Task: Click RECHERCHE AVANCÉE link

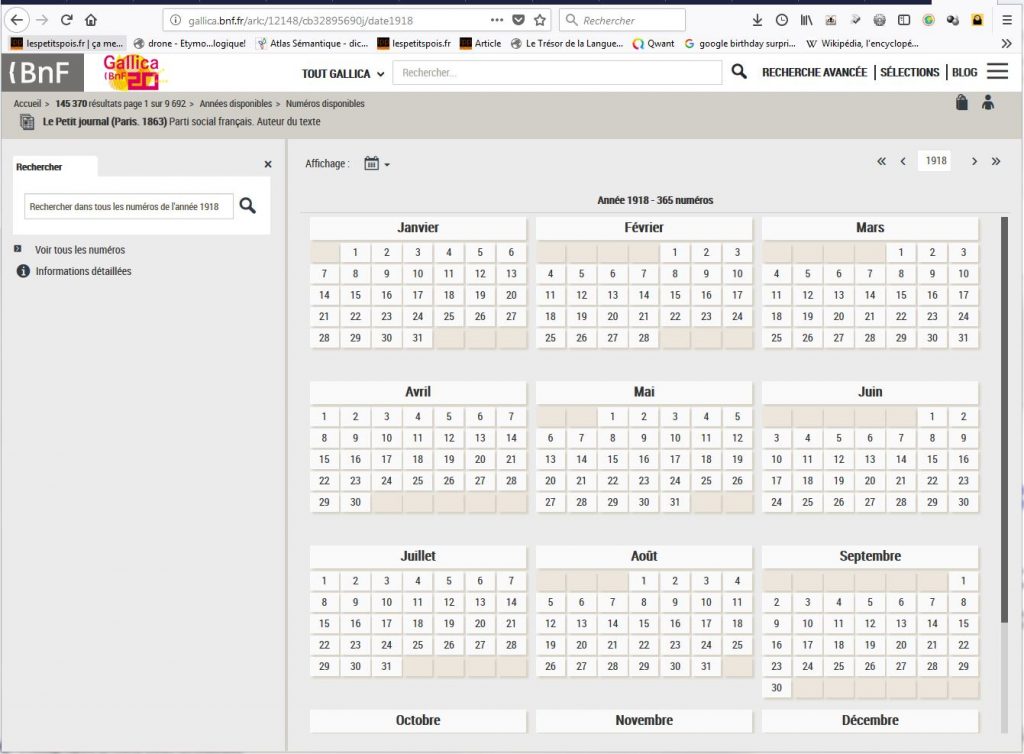Action: pyautogui.click(x=814, y=72)
